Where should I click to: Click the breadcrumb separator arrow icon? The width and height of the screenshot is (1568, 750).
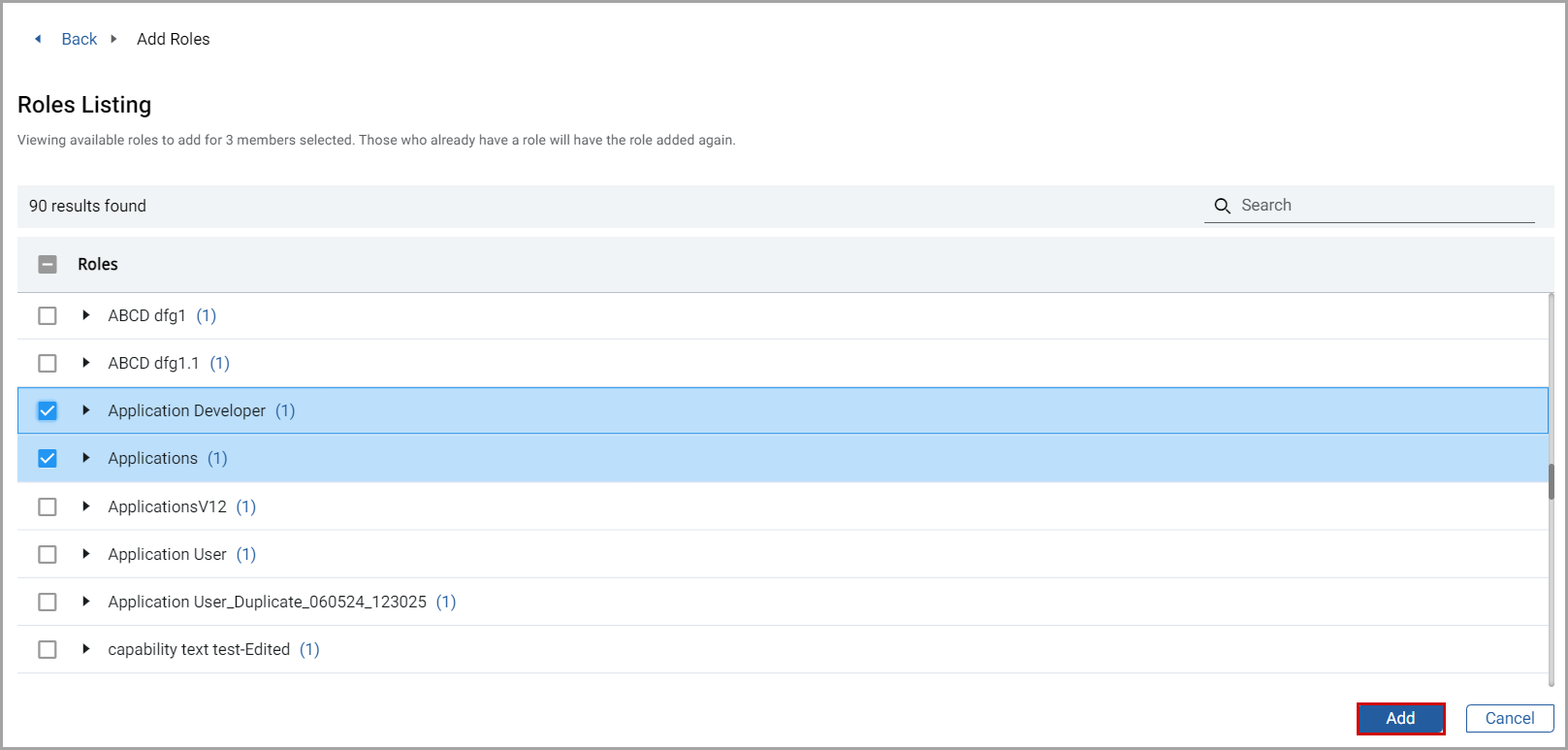click(x=113, y=39)
